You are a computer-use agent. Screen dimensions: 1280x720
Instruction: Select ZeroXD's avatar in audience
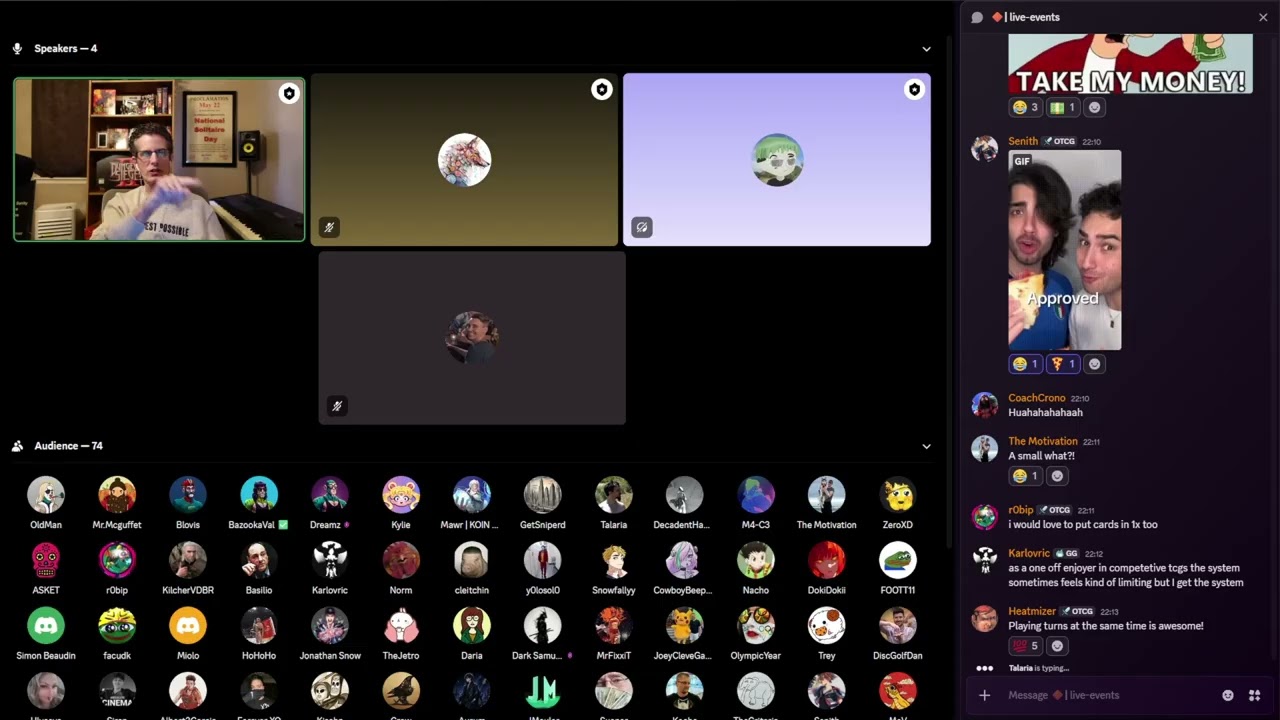(x=897, y=495)
